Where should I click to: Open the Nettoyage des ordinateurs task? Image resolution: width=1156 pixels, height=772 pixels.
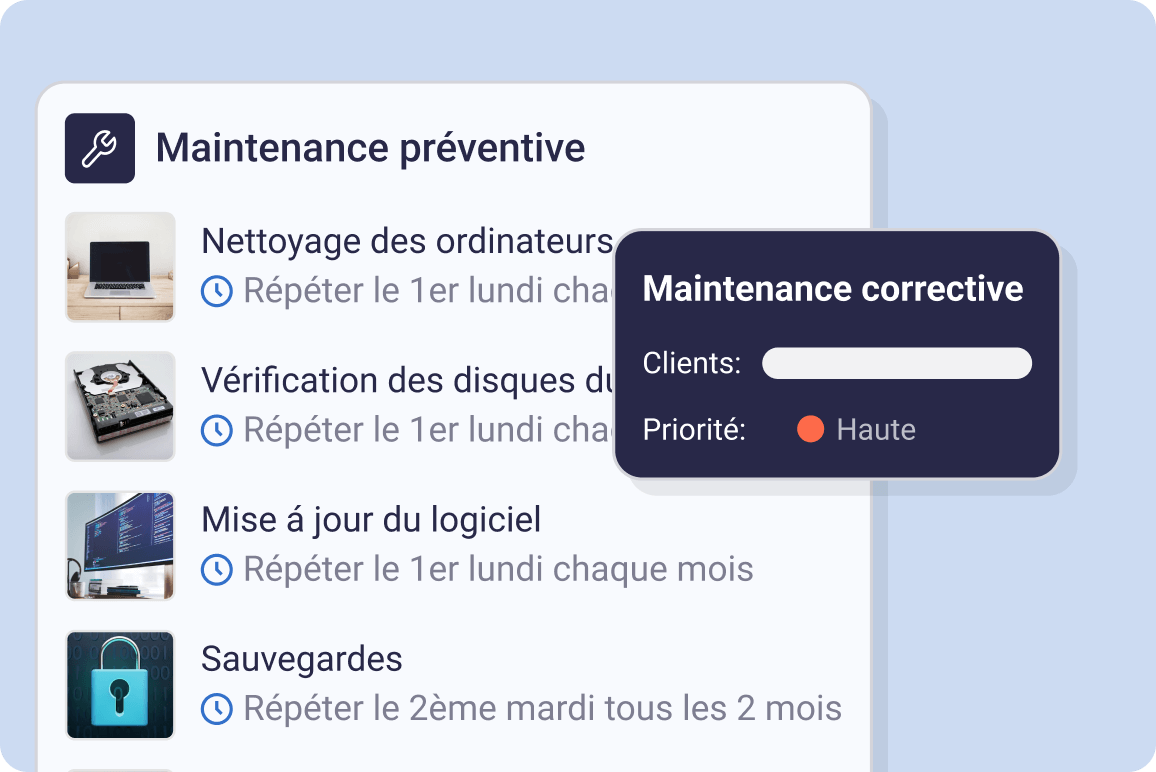[406, 241]
